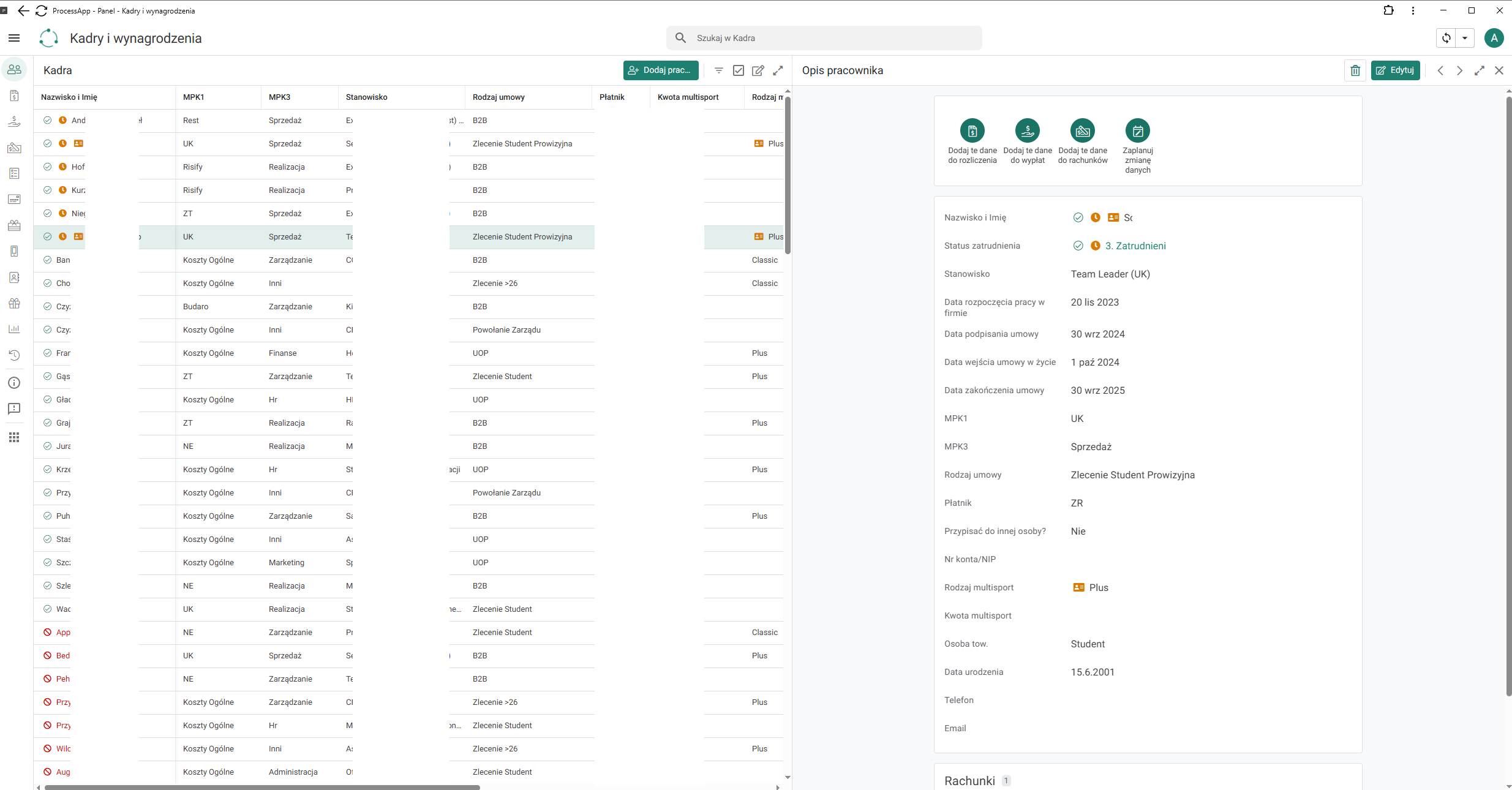Click the horizontal scrollbar under the Kadra table

coord(262,787)
